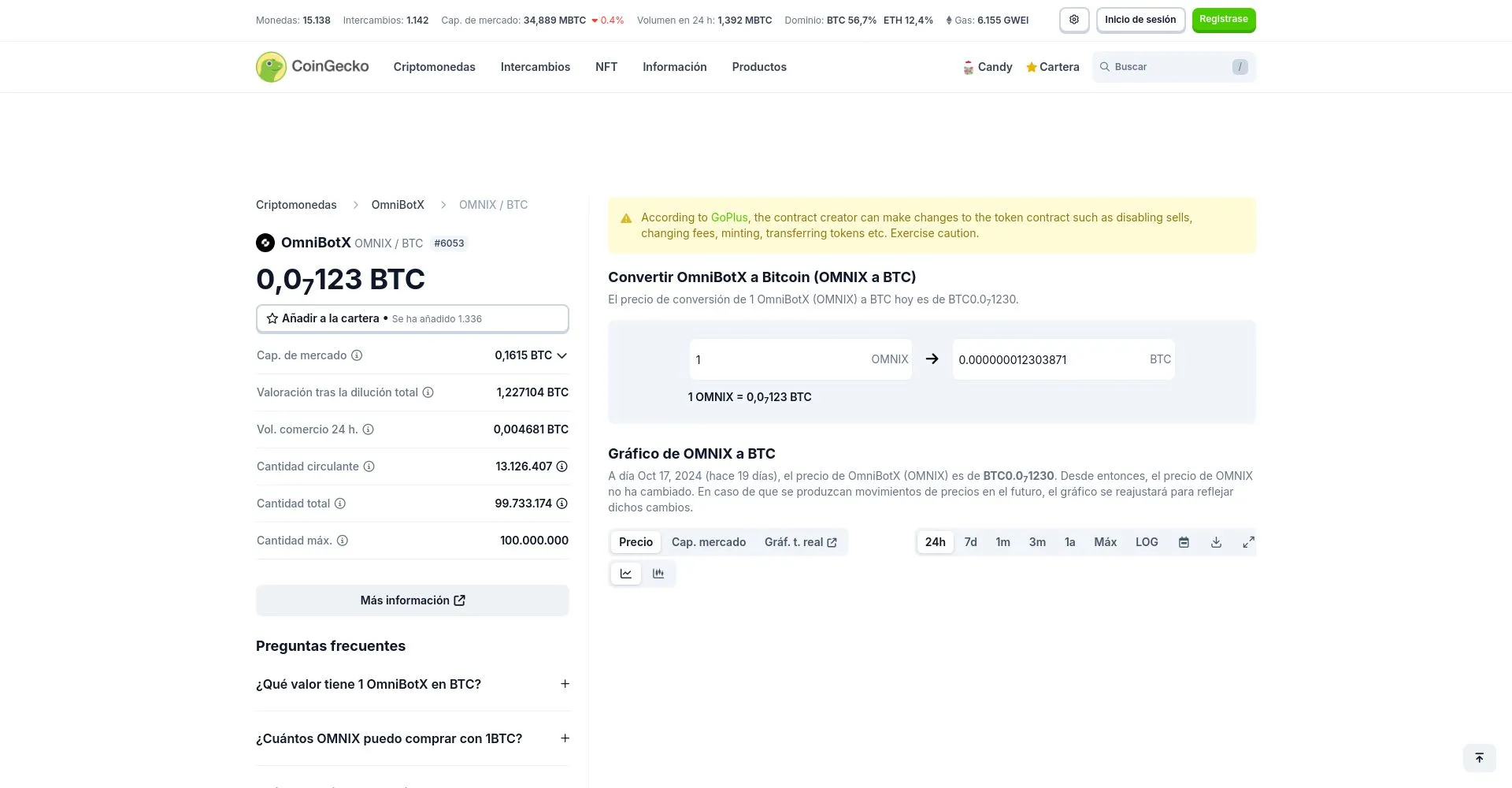Go to OmniBotX breadcrumb link
Viewport: 1512px width, 788px height.
coord(398,205)
